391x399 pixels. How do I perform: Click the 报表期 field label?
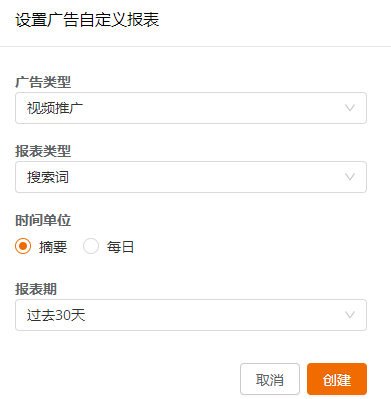36,289
